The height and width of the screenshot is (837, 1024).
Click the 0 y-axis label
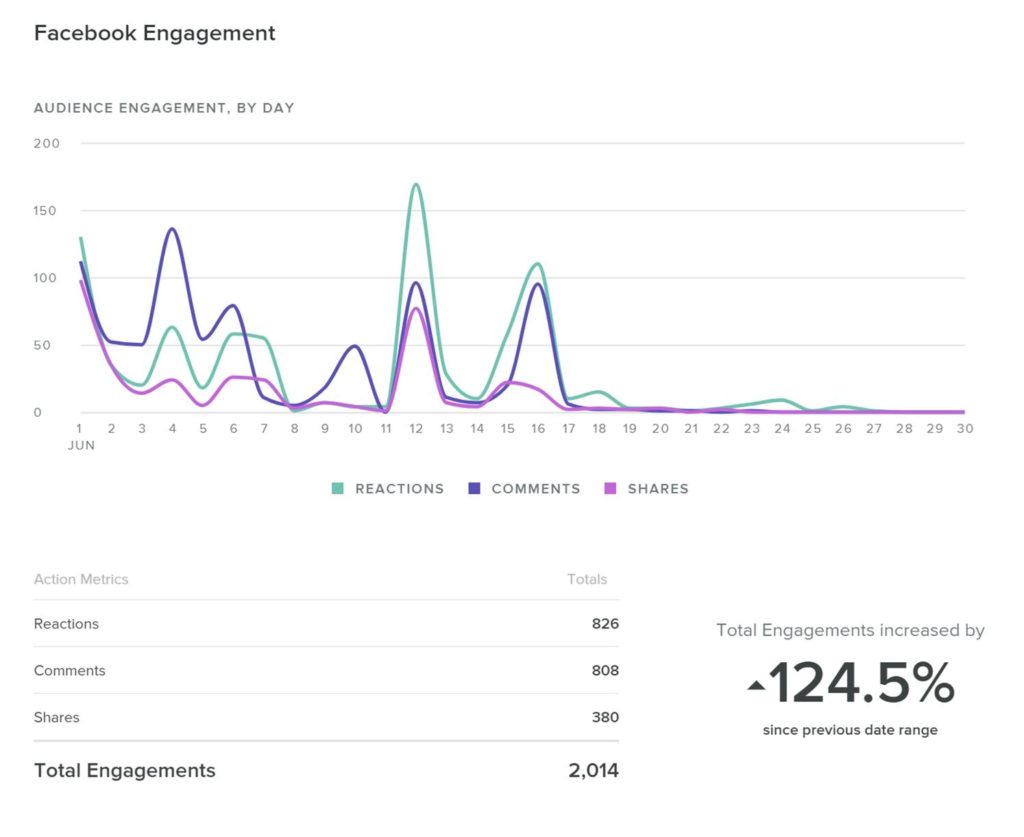(38, 413)
